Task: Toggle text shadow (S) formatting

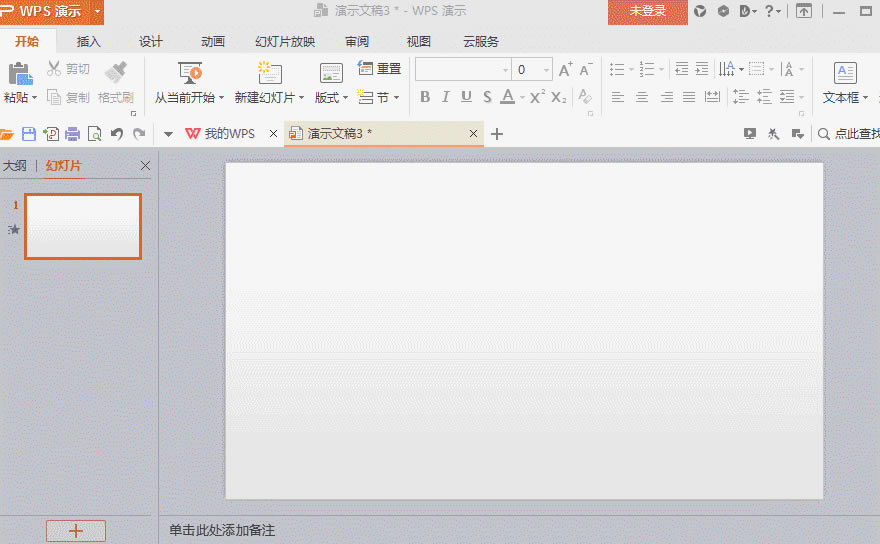Action: tap(487, 97)
